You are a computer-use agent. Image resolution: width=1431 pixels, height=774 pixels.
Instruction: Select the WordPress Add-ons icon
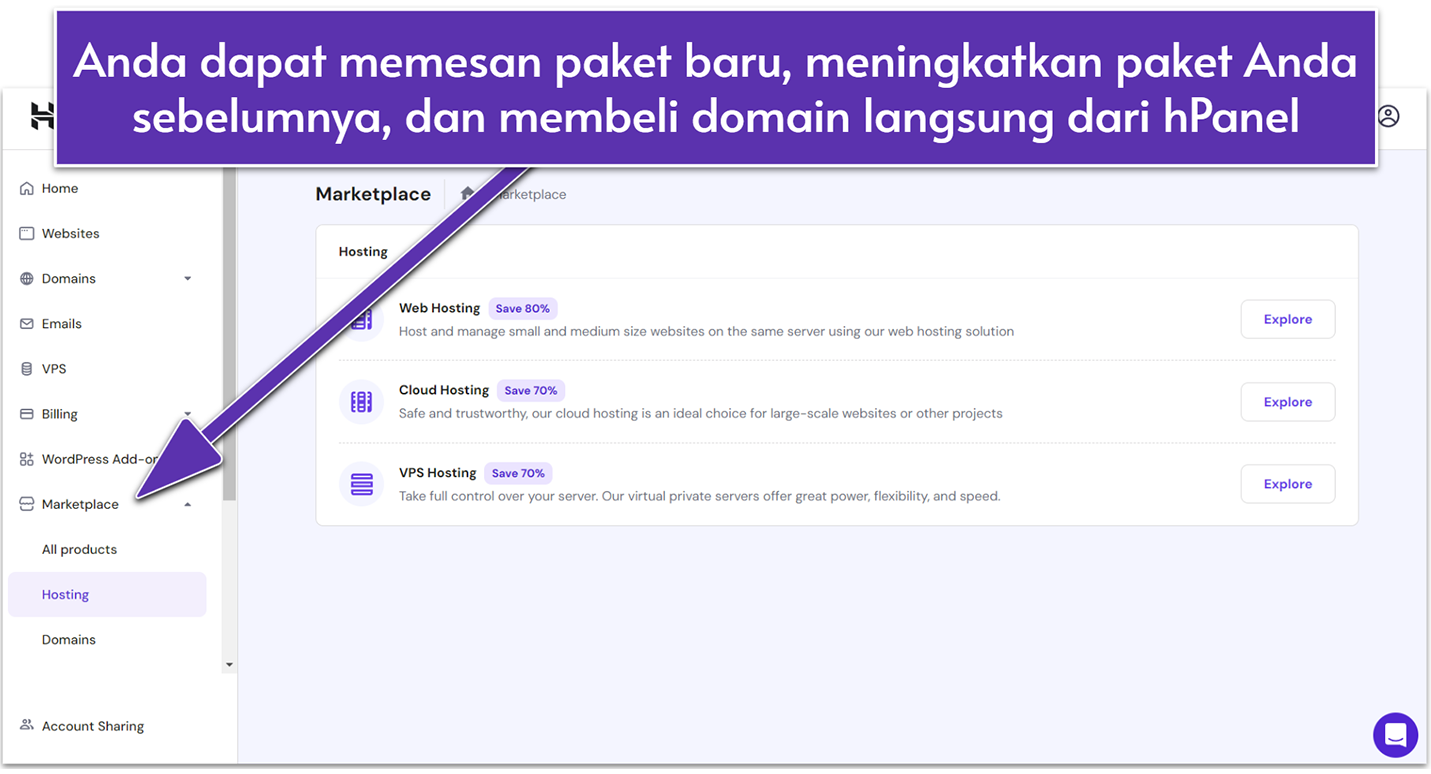[25, 458]
